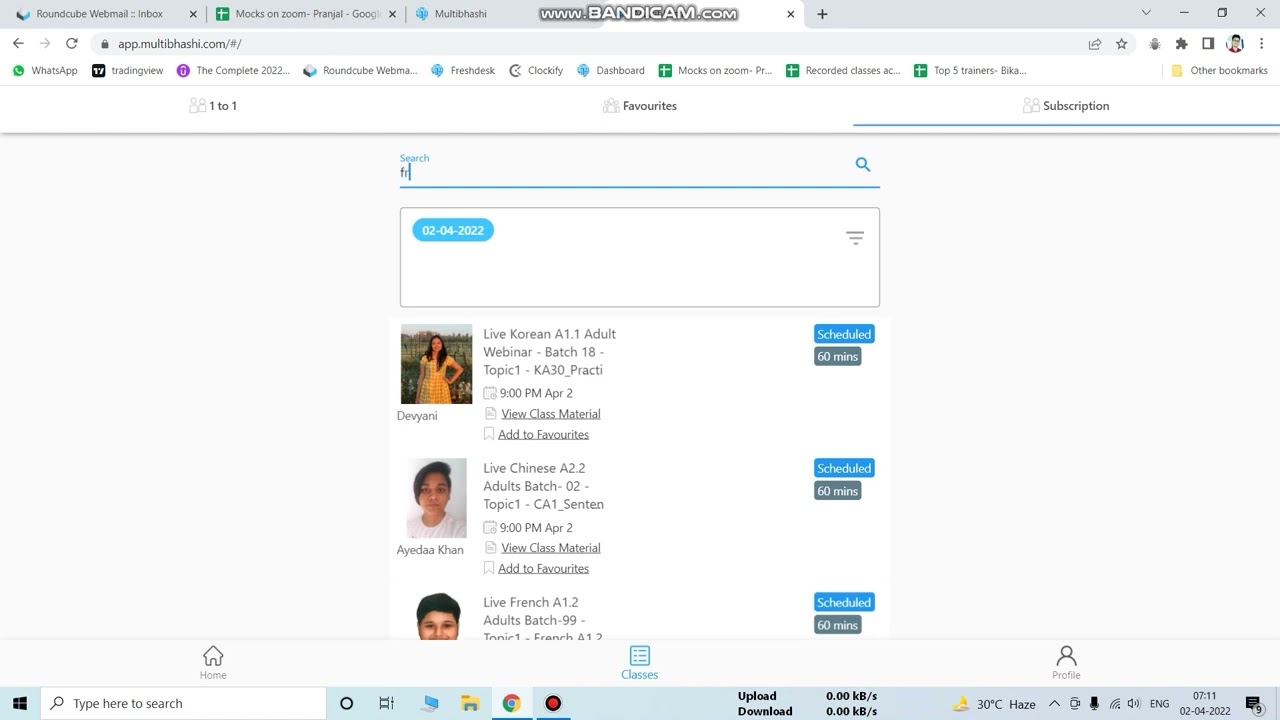Open Classes in bottom navigation
Image resolution: width=1280 pixels, height=720 pixels.
pyautogui.click(x=640, y=663)
